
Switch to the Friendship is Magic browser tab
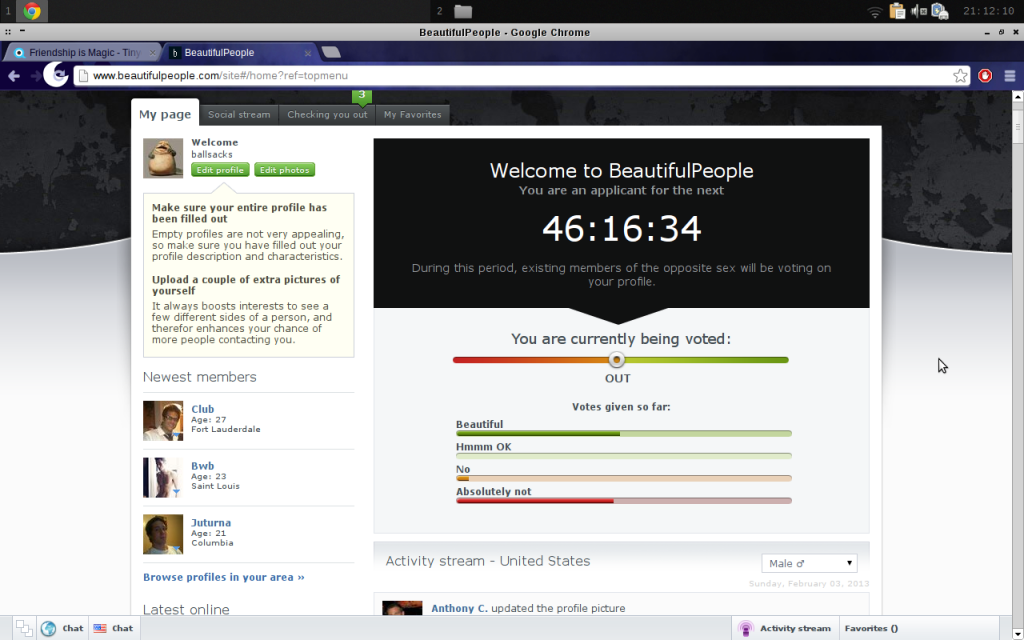click(x=84, y=53)
